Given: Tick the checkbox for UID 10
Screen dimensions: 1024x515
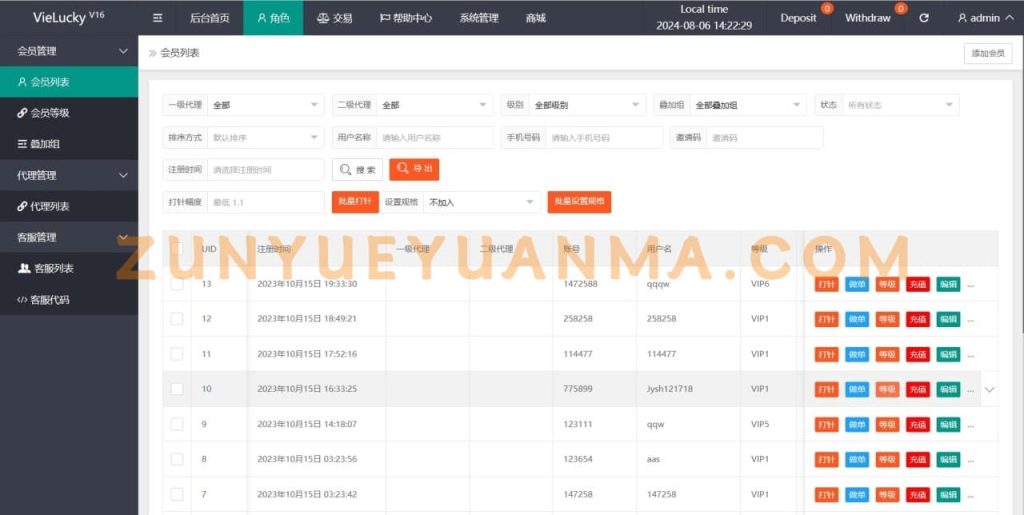Looking at the screenshot, I should pos(177,388).
